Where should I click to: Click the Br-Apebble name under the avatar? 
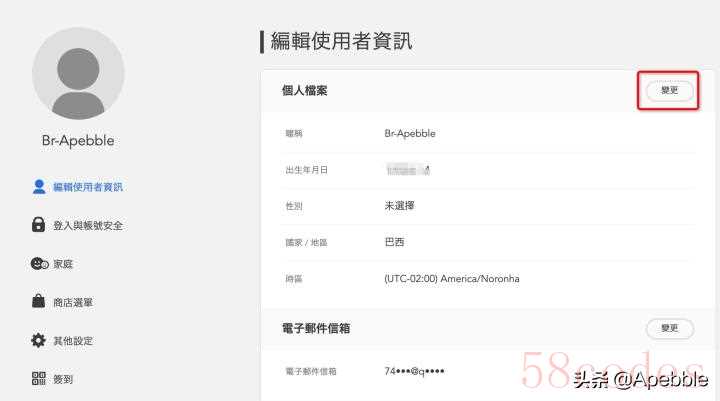pos(78,141)
